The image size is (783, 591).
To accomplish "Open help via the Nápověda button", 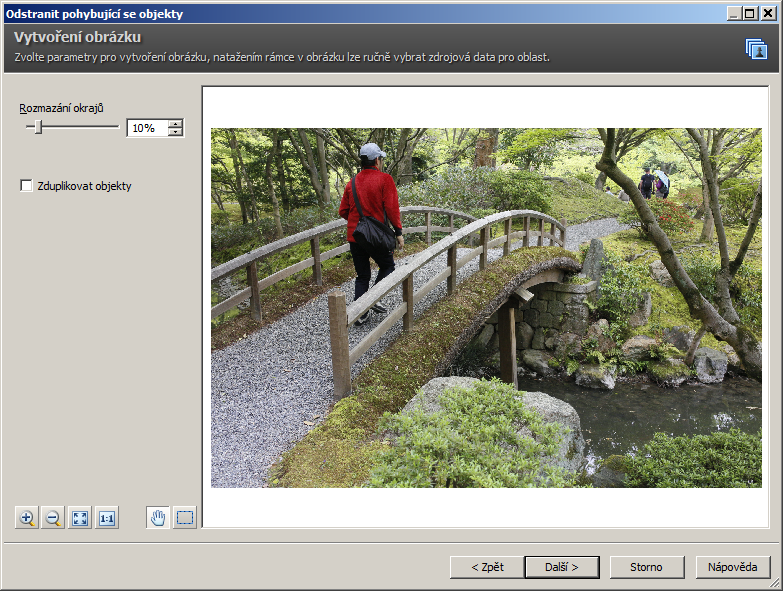I will (733, 567).
